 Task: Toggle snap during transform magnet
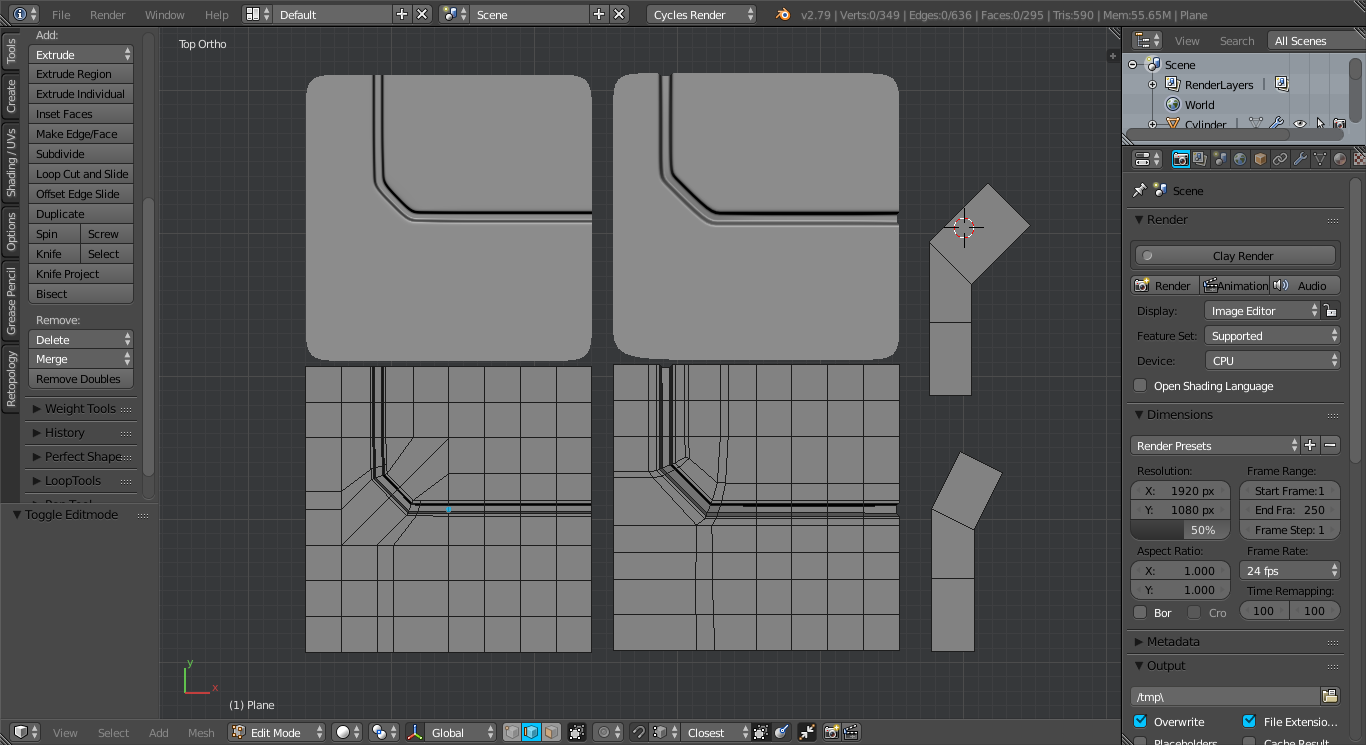(640, 732)
